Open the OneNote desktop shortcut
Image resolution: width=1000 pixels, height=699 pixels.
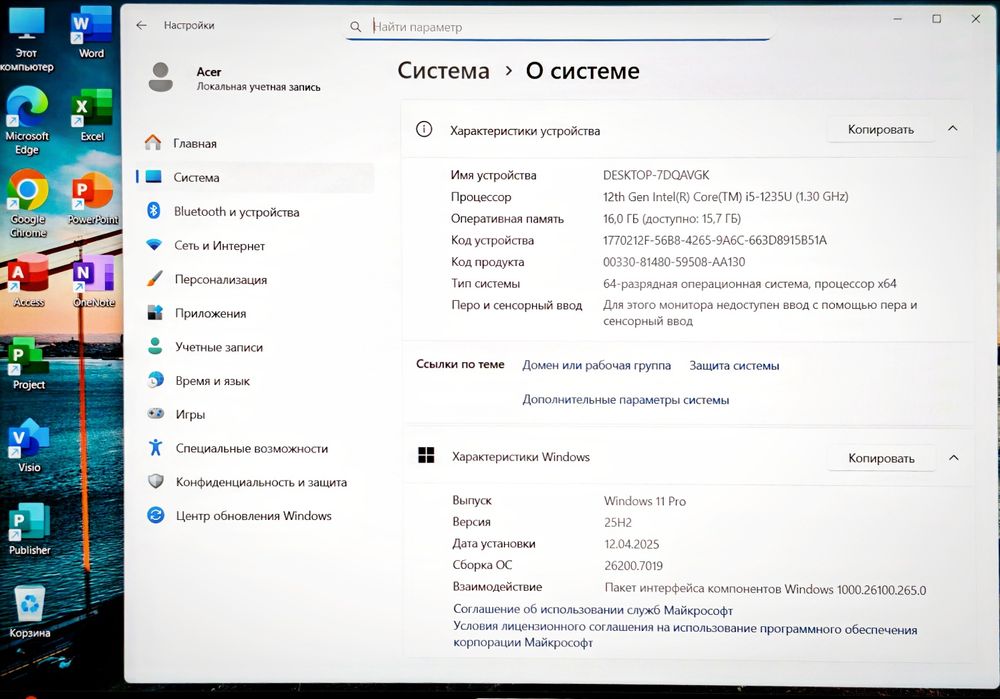(94, 282)
